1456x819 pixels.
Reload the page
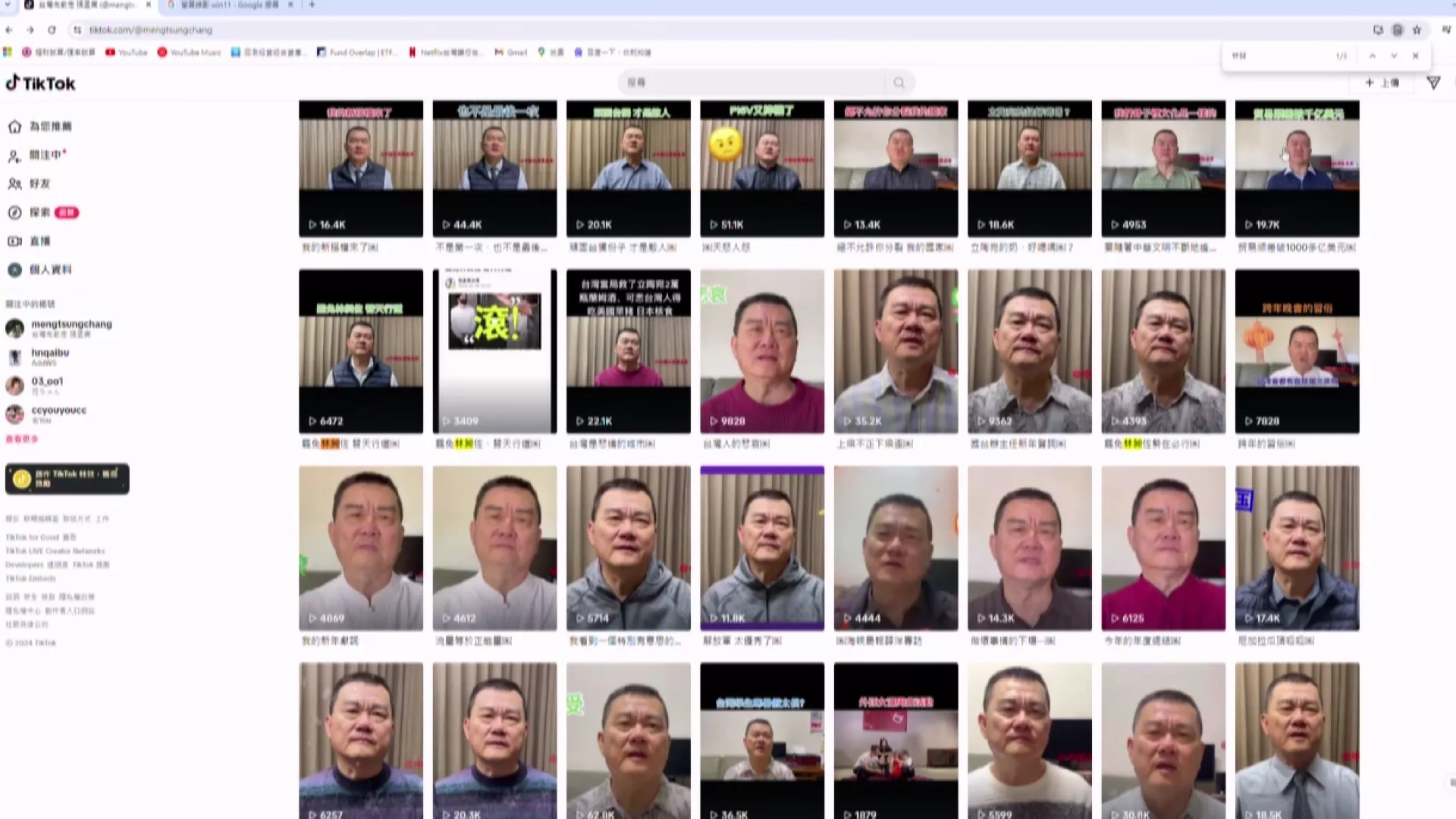coord(52,30)
